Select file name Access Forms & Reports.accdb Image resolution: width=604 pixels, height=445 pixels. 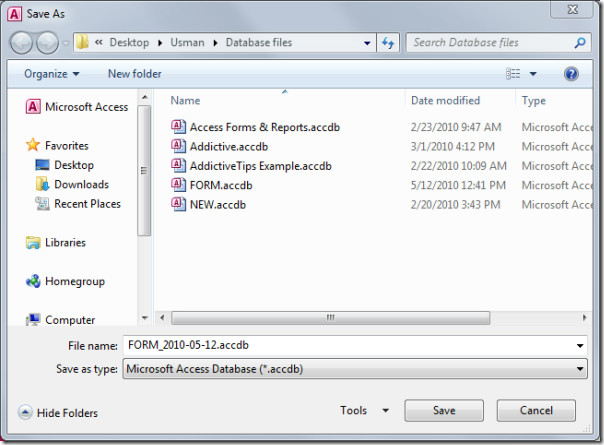tap(265, 127)
